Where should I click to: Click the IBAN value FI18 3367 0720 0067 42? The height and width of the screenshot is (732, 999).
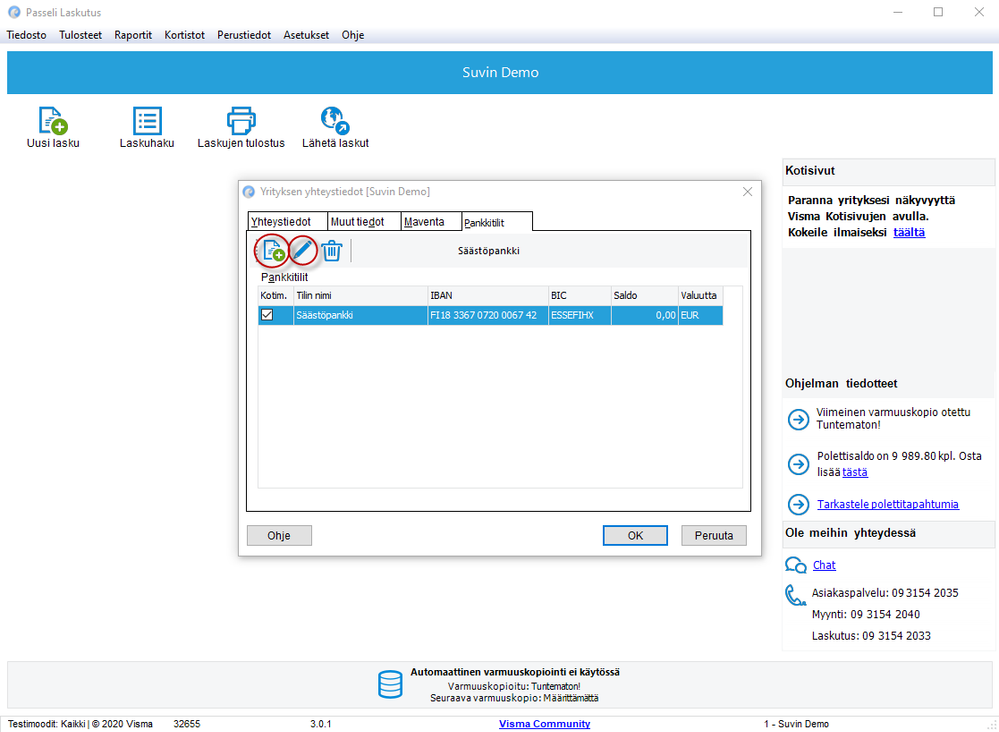(x=487, y=315)
